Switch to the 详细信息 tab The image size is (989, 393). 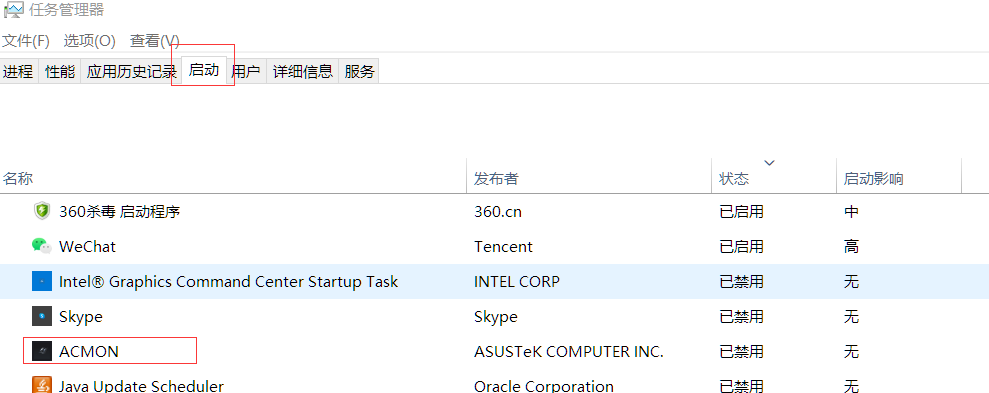(x=303, y=71)
